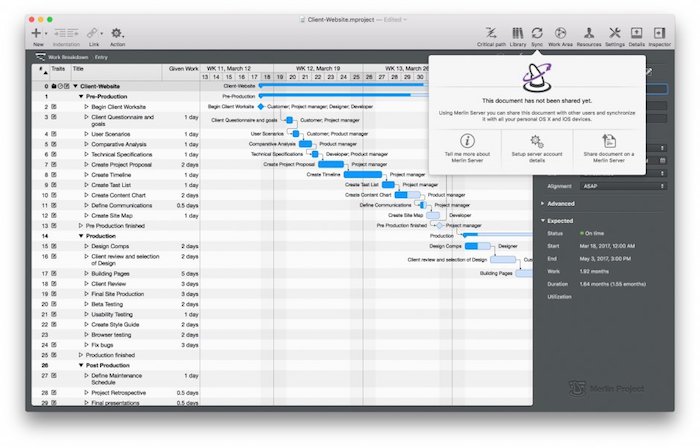Click the New (plus) toolbar icon
Screen dimensions: 700x448
tap(37, 33)
